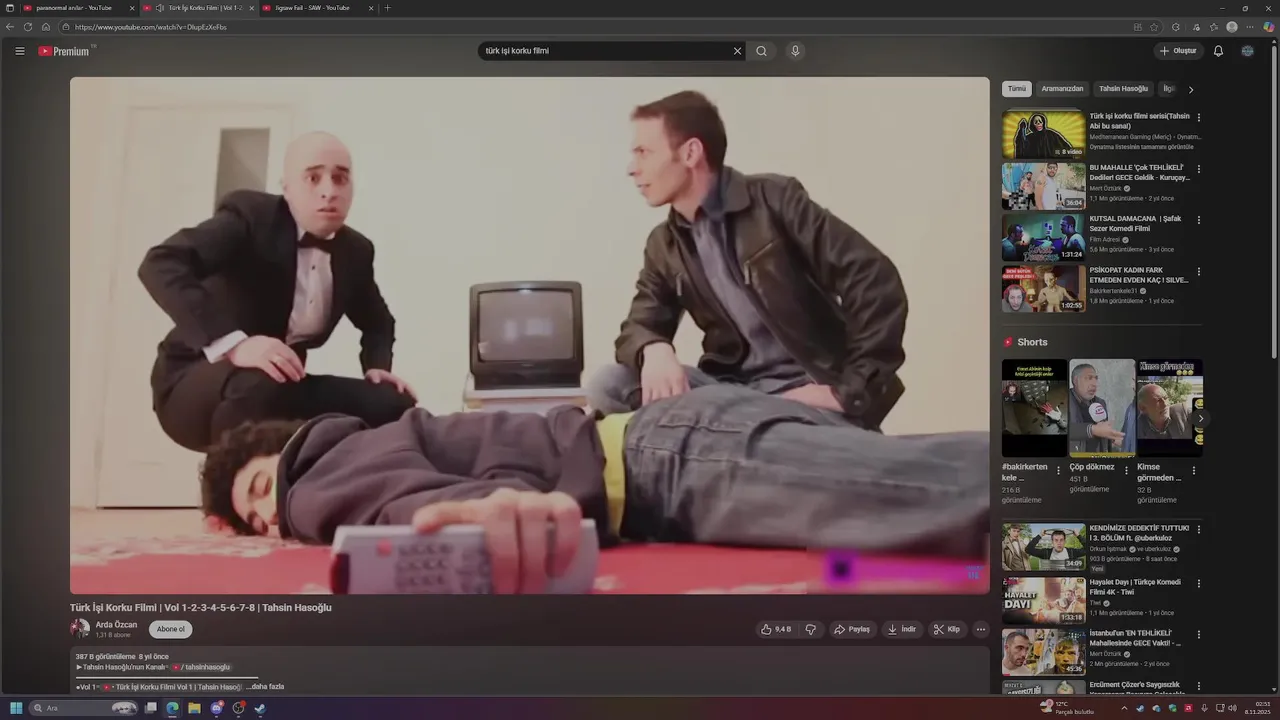This screenshot has width=1280, height=720.
Task: Click the browser address bar URL
Action: point(151,27)
